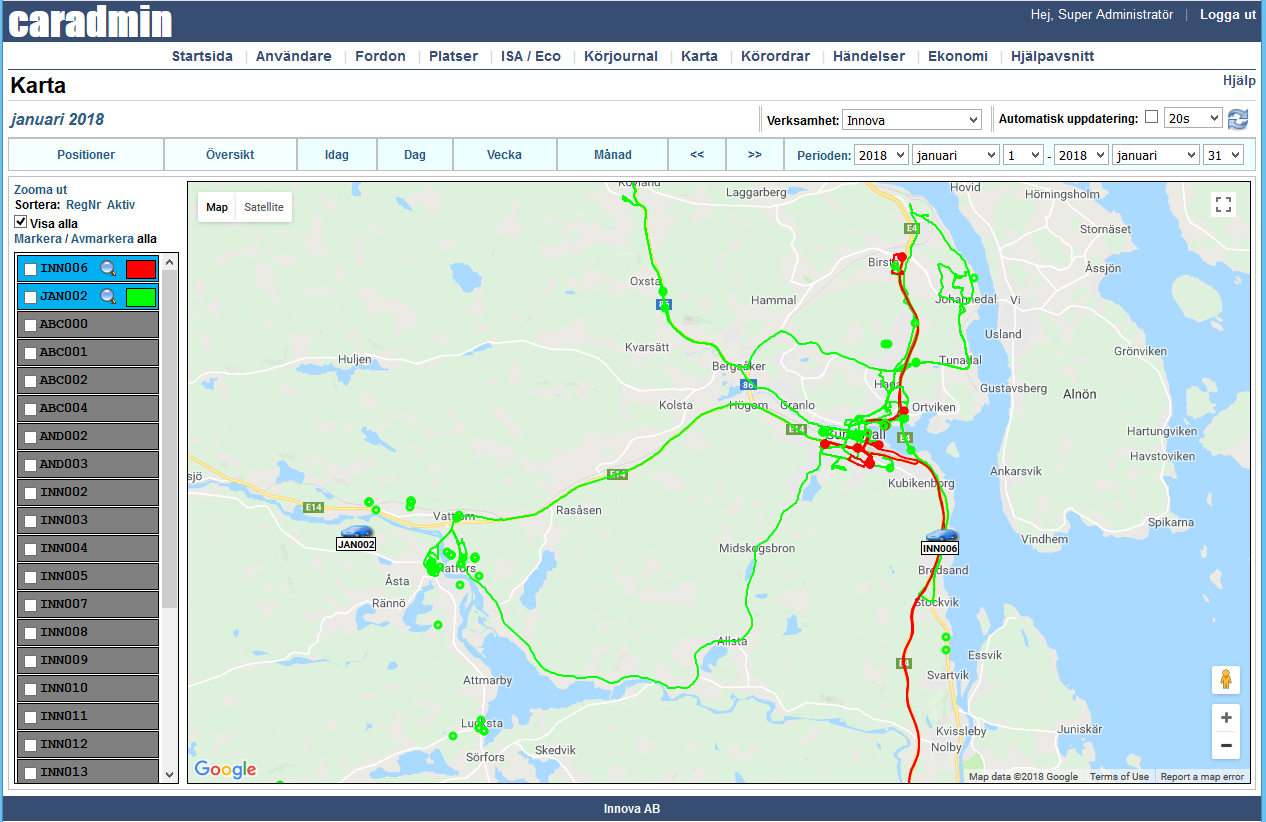This screenshot has height=822, width=1266.
Task: Click the red color swatch for INN006
Action: [x=141, y=268]
